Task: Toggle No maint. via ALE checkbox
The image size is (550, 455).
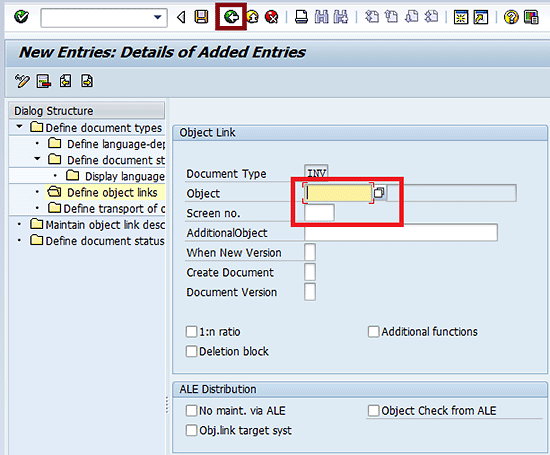Action: coord(191,410)
